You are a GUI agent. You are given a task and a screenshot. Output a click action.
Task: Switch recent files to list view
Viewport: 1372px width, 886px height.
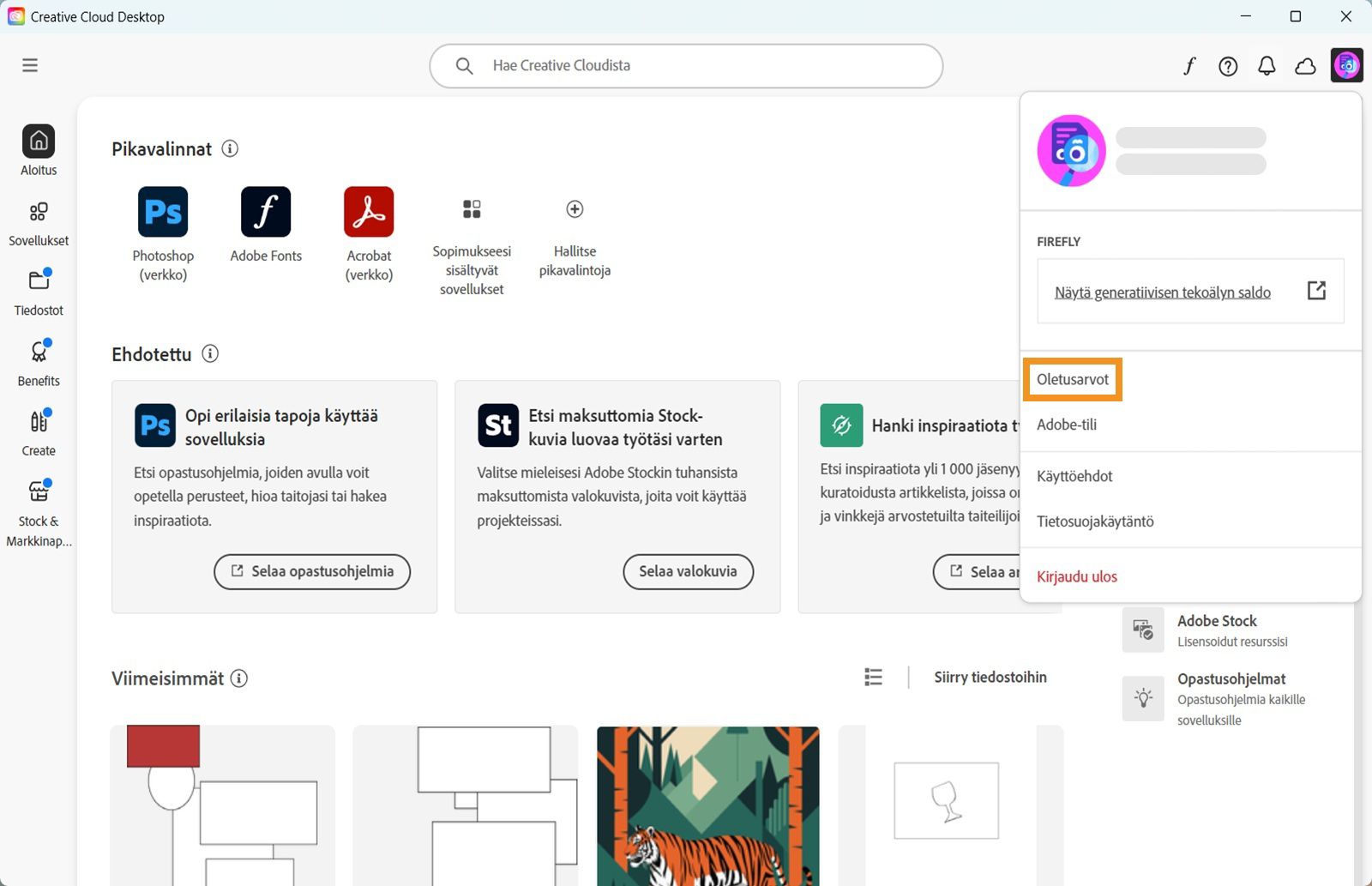point(873,678)
